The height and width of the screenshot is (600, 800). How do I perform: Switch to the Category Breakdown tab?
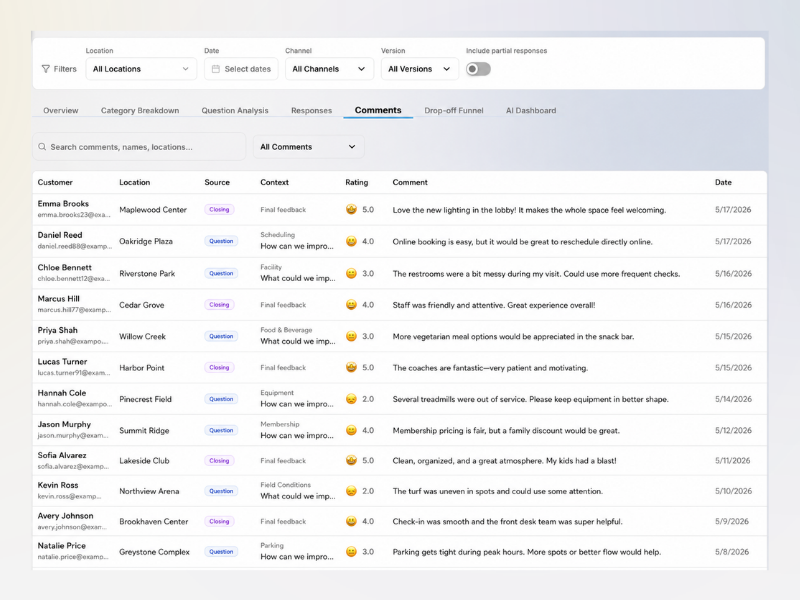point(140,110)
